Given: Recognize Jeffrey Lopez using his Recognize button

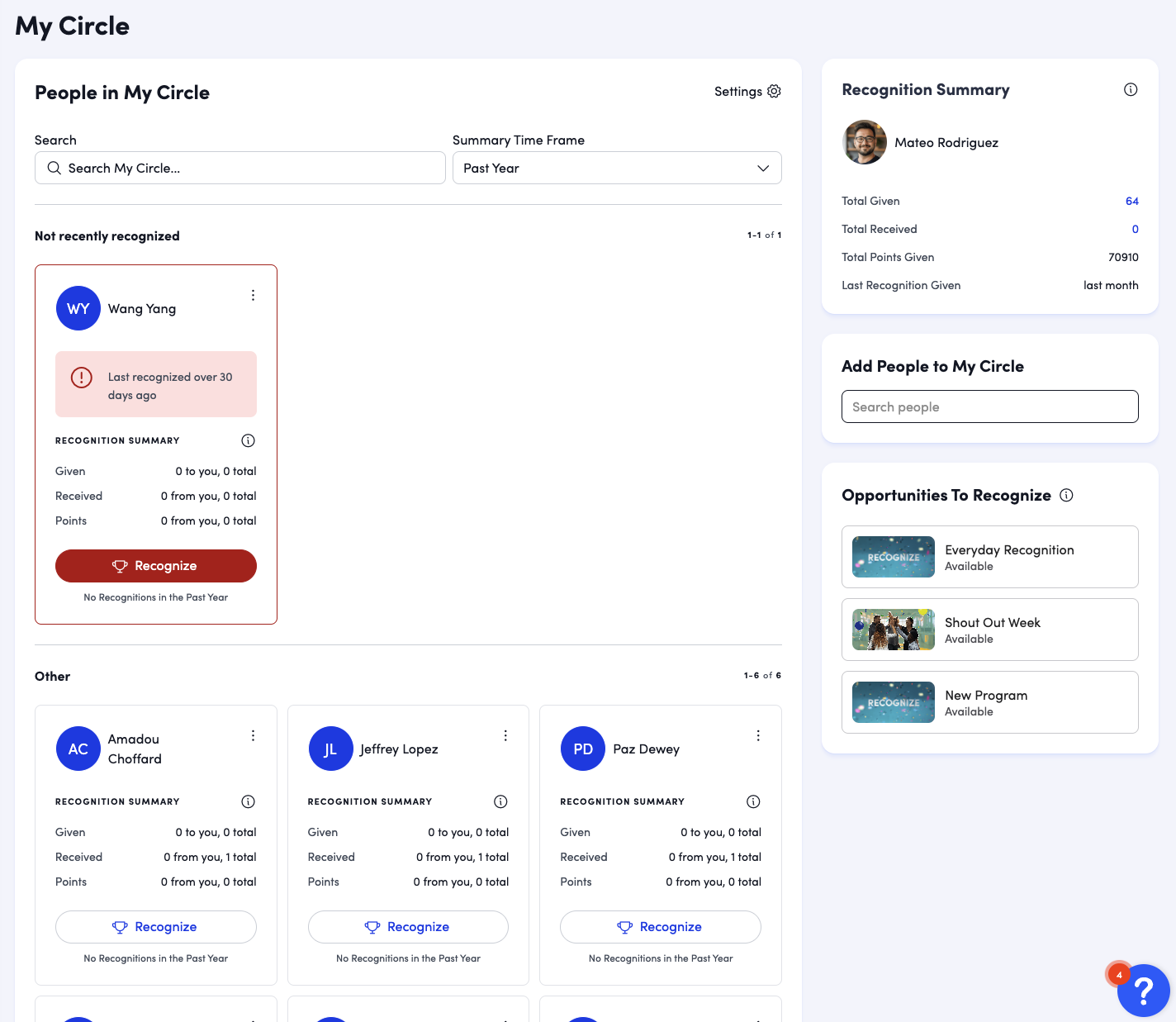Looking at the screenshot, I should [408, 927].
